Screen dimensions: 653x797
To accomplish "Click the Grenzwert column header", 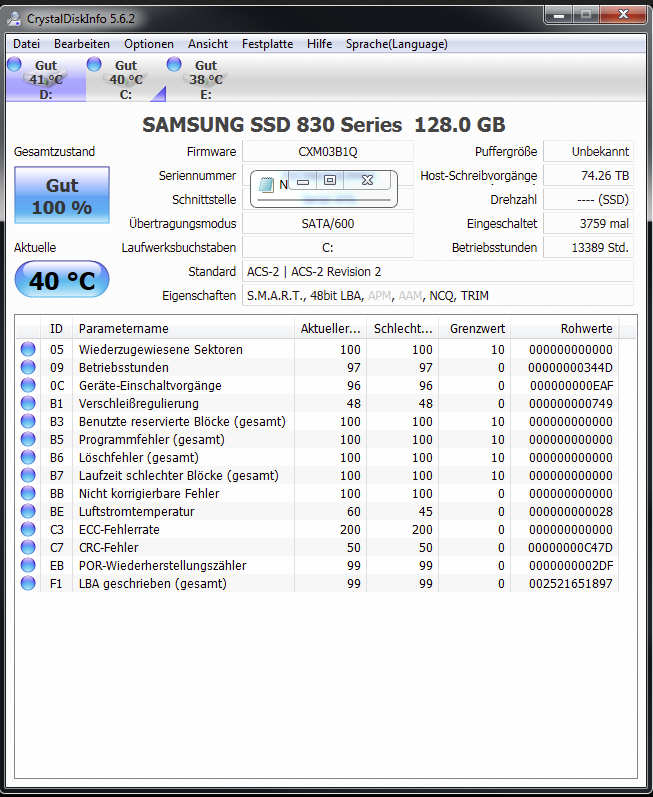I will [x=475, y=328].
